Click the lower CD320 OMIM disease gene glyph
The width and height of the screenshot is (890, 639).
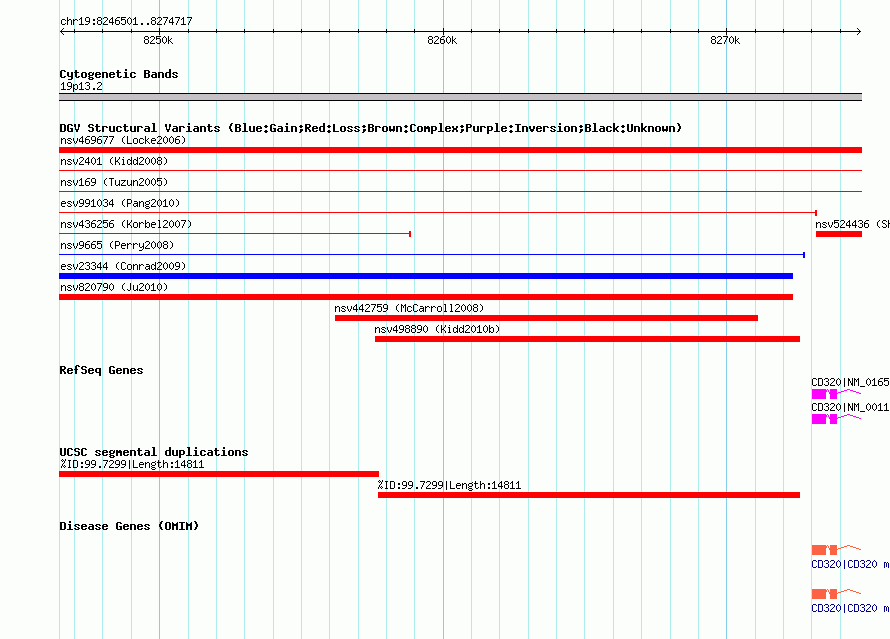pos(836,594)
